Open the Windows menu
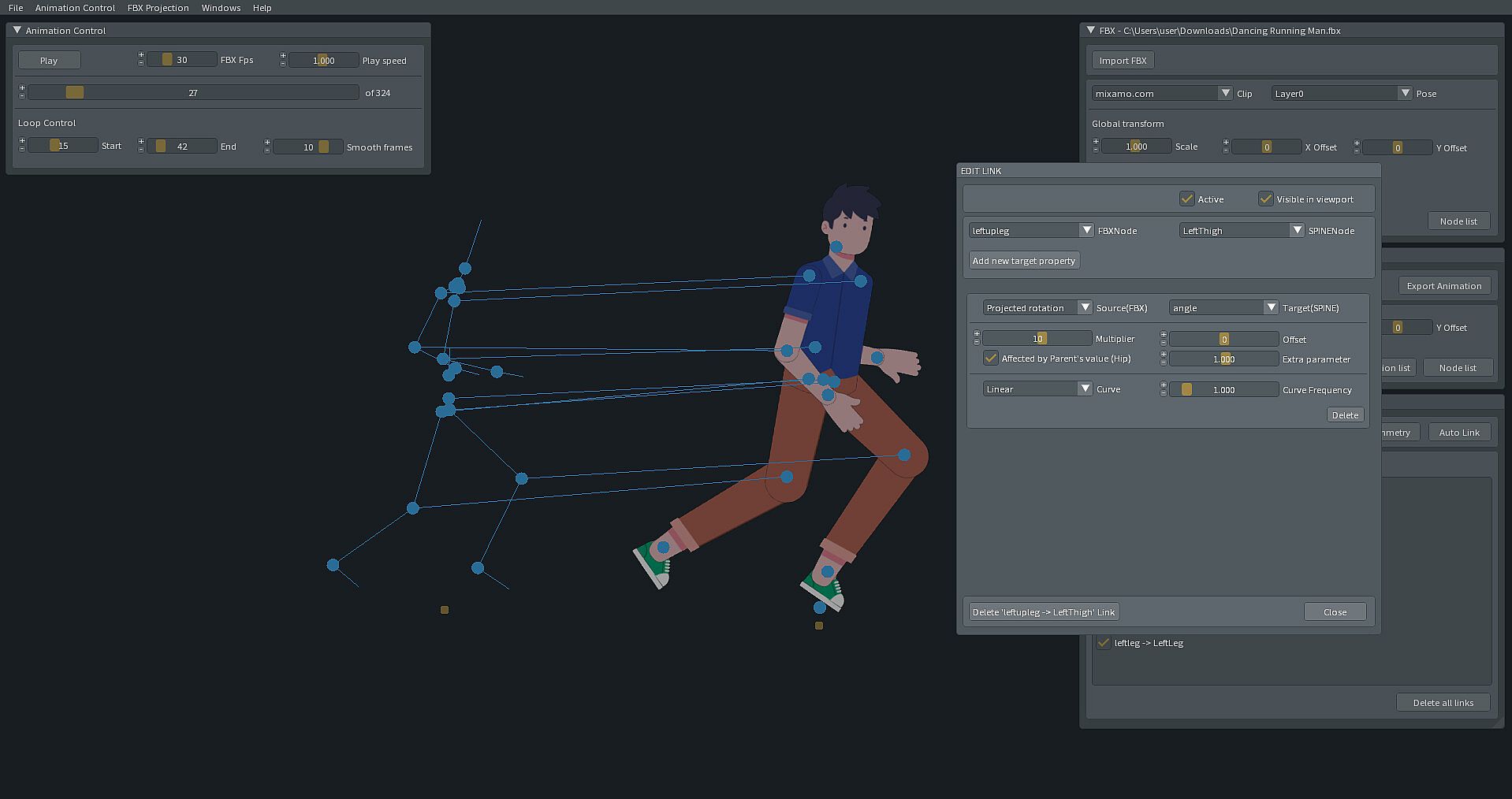Viewport: 1512px width, 799px height. pos(221,8)
